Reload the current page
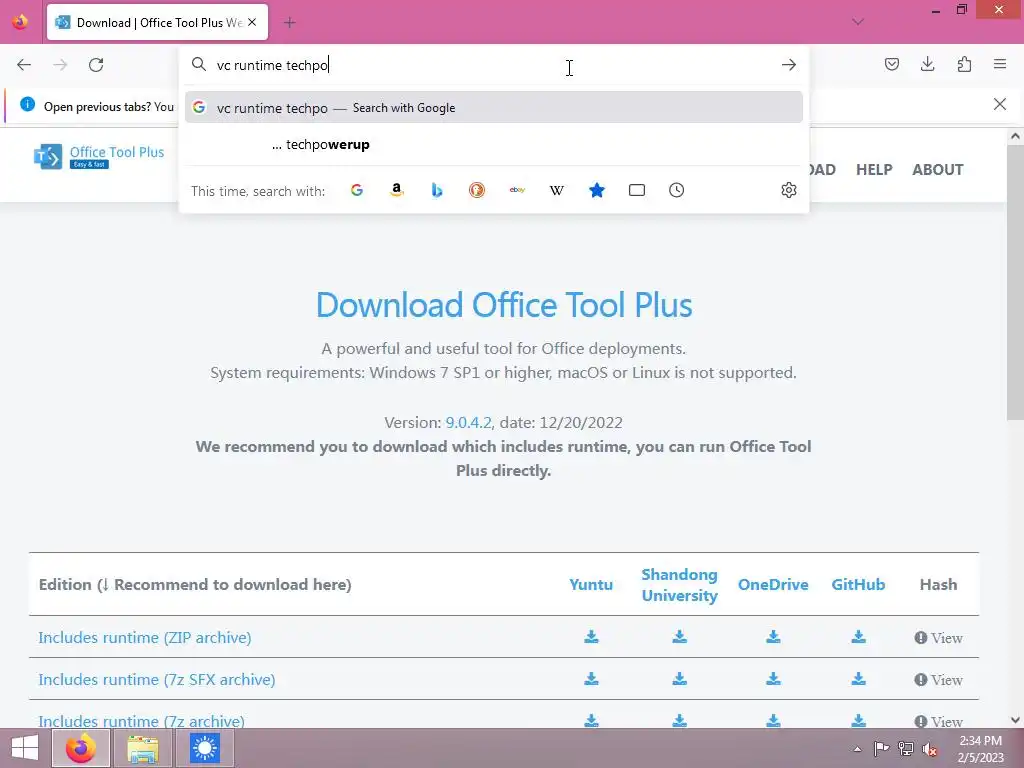1024x768 pixels. click(96, 65)
